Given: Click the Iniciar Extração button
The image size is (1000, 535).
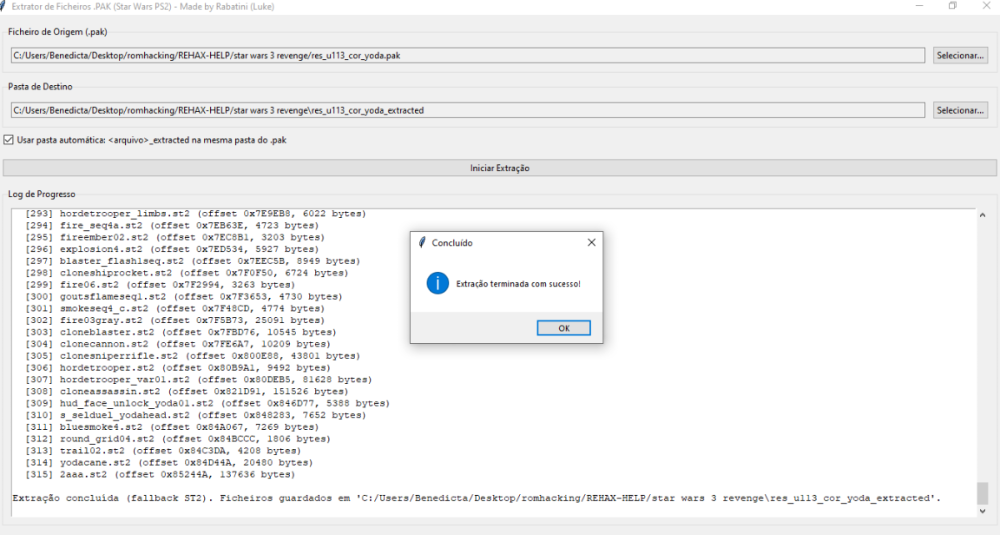Looking at the screenshot, I should pyautogui.click(x=500, y=168).
